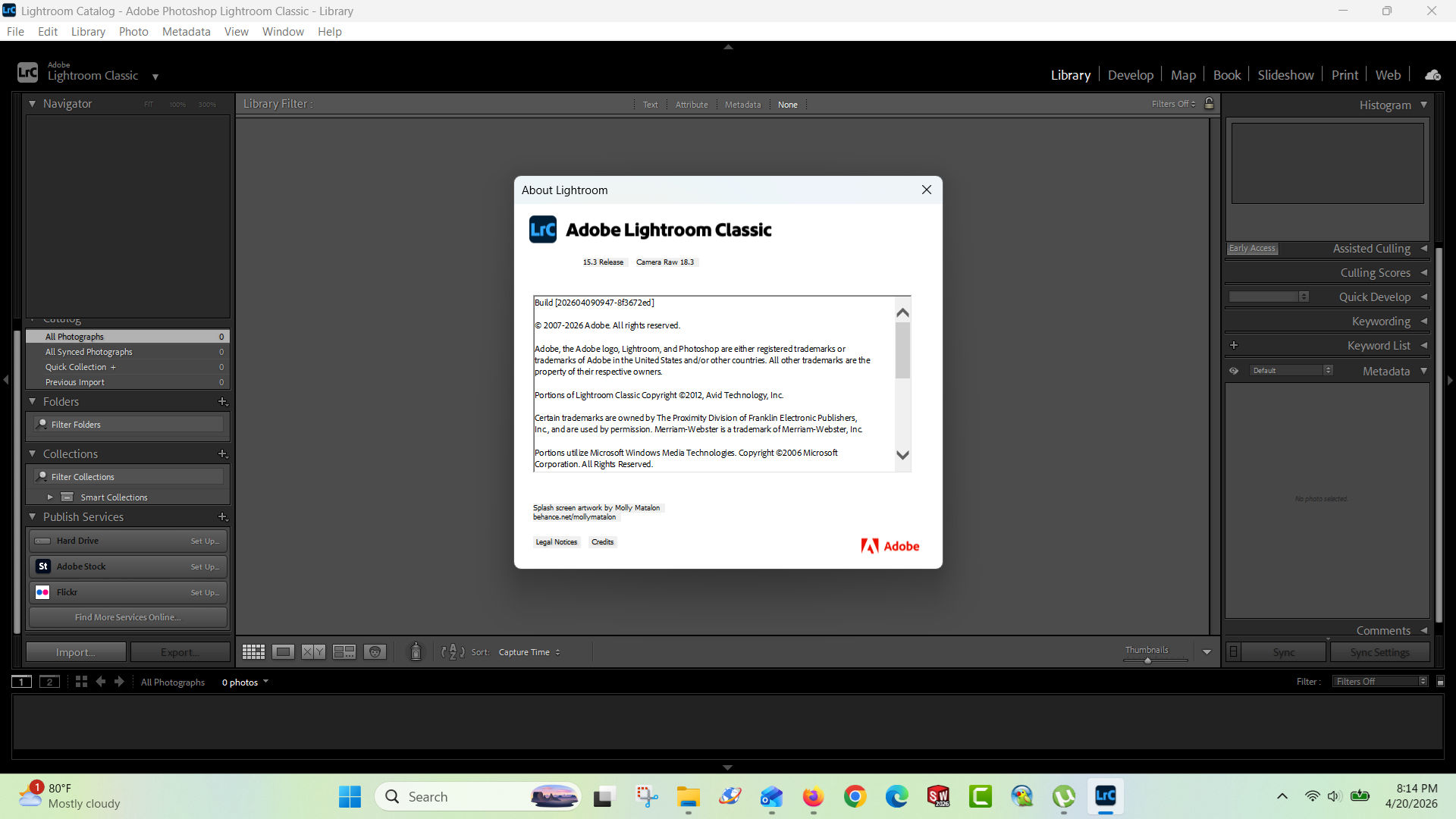Hide top module picker panel arrow

728,47
